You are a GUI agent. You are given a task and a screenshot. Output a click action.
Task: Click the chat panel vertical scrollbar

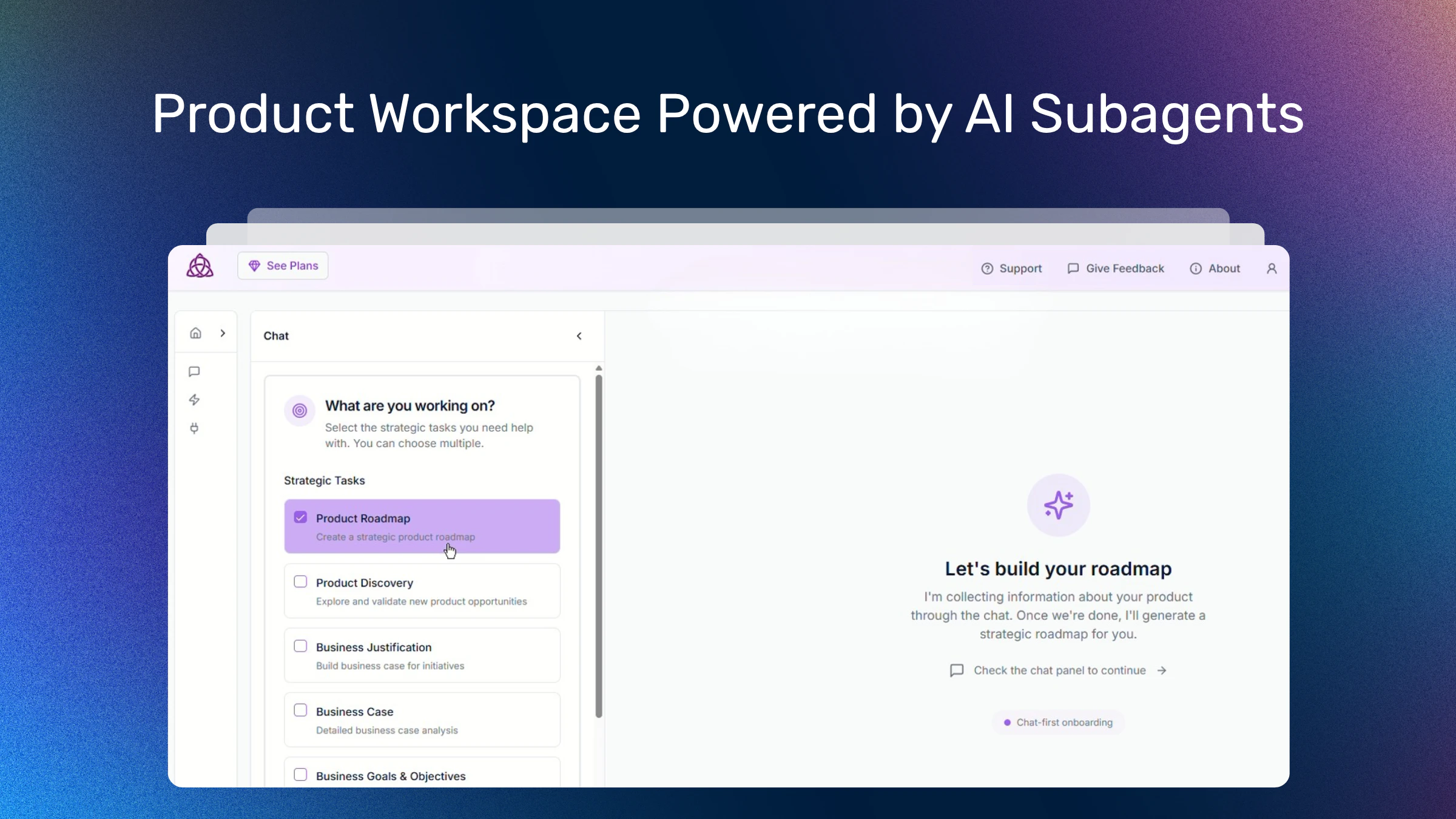[x=599, y=546]
